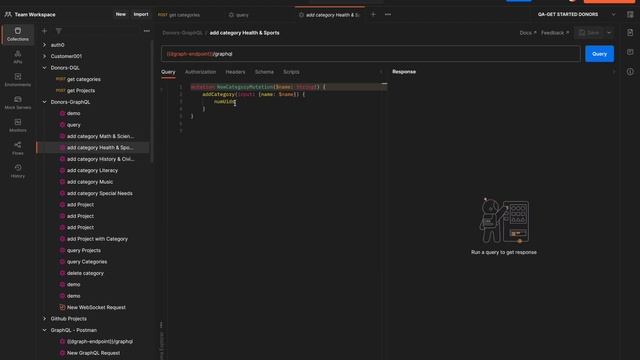Open the query Categories request

(87, 262)
